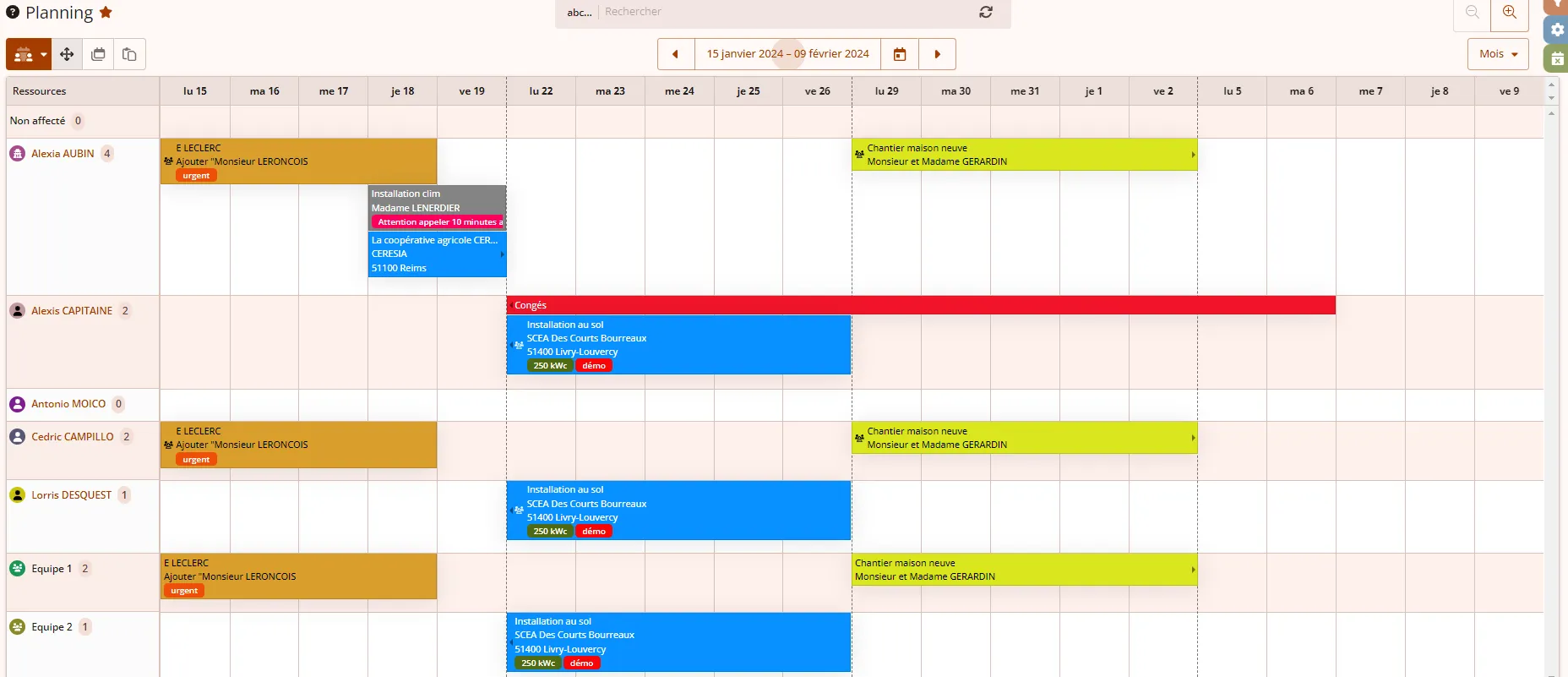
Task: Open the green calendar-cross side tab
Action: click(1557, 59)
